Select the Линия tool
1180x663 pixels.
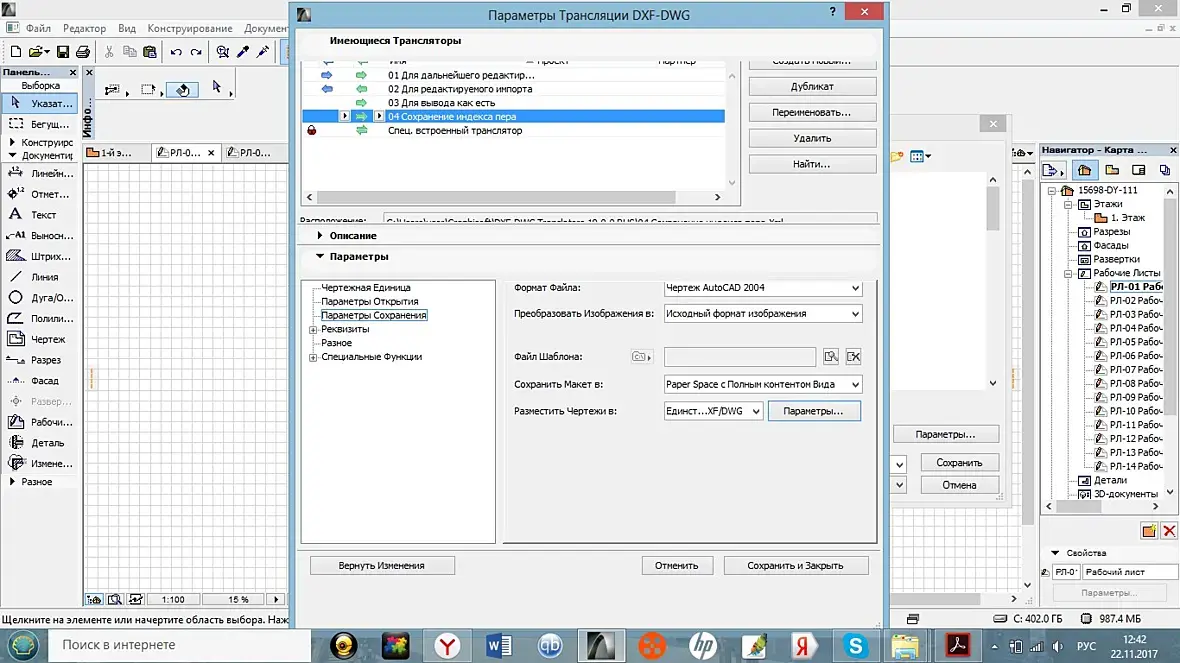(x=40, y=277)
